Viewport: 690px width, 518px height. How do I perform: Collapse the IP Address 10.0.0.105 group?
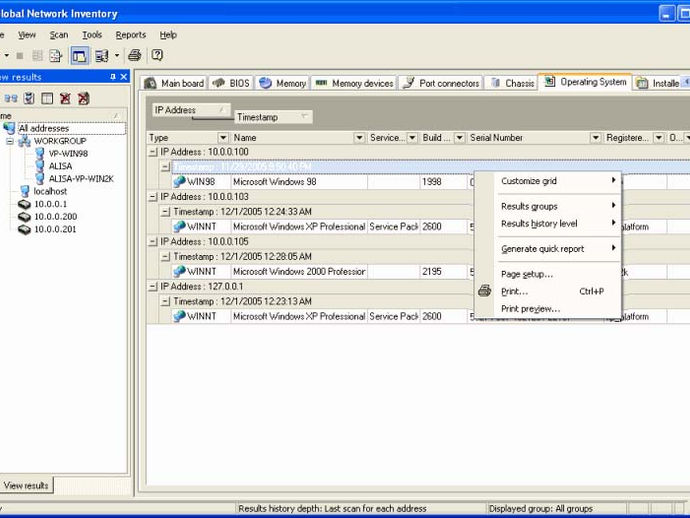(x=153, y=242)
